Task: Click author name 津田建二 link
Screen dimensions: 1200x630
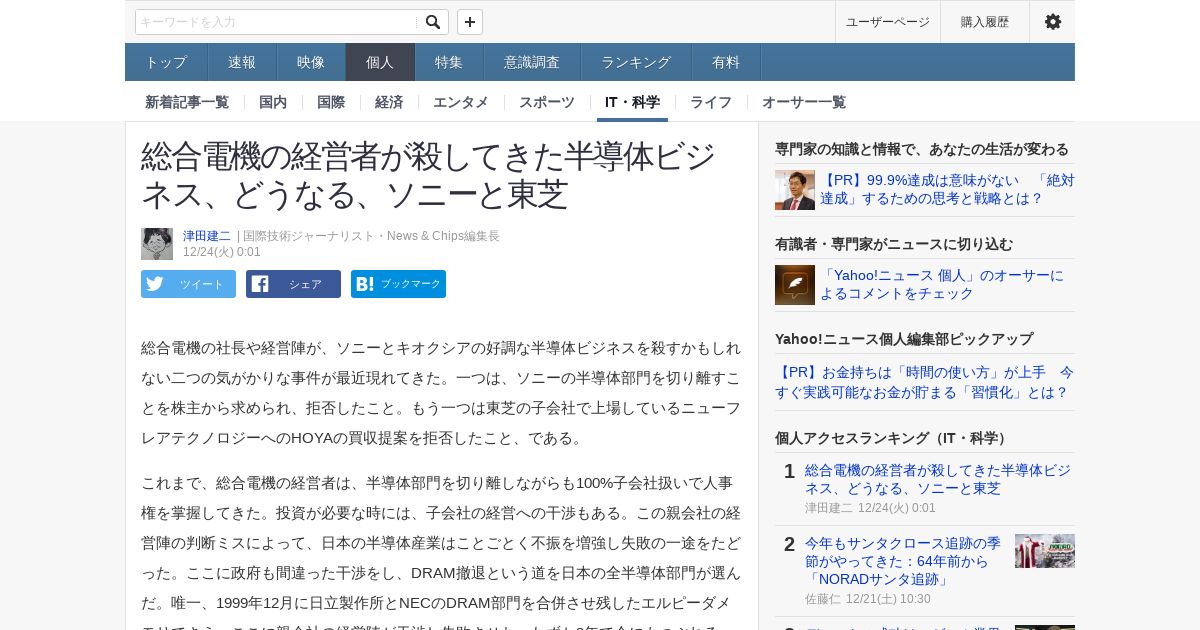Action: coord(207,236)
